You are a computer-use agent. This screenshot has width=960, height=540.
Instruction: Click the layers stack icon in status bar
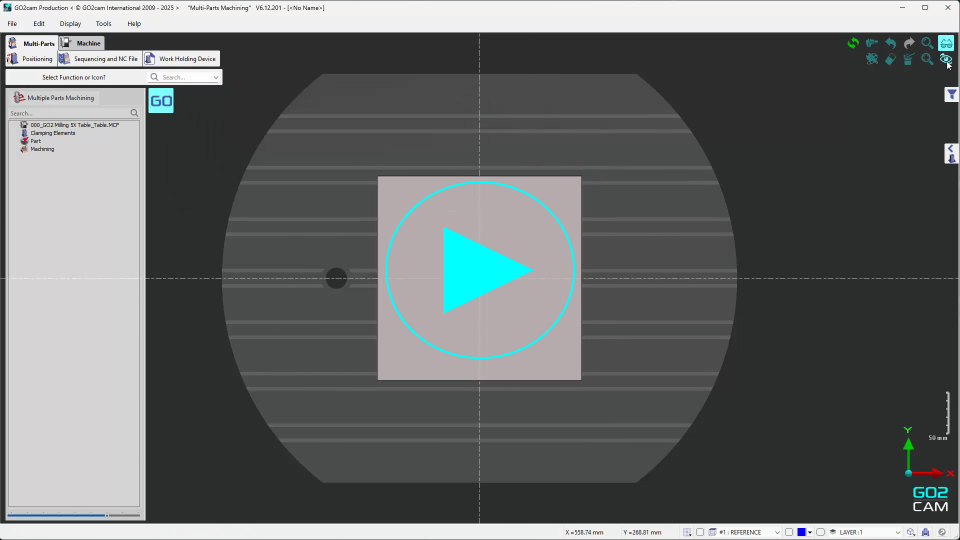[833, 533]
